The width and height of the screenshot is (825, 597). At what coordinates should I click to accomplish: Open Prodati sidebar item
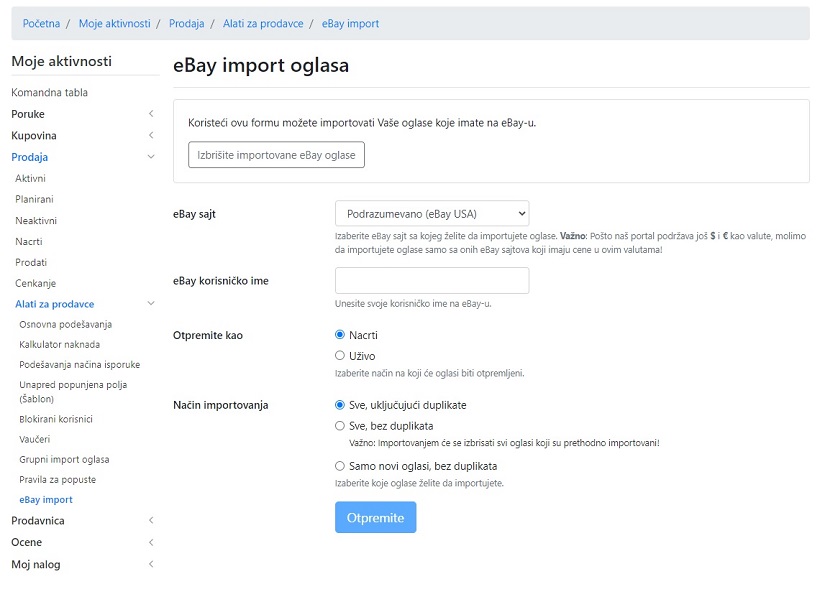(31, 262)
